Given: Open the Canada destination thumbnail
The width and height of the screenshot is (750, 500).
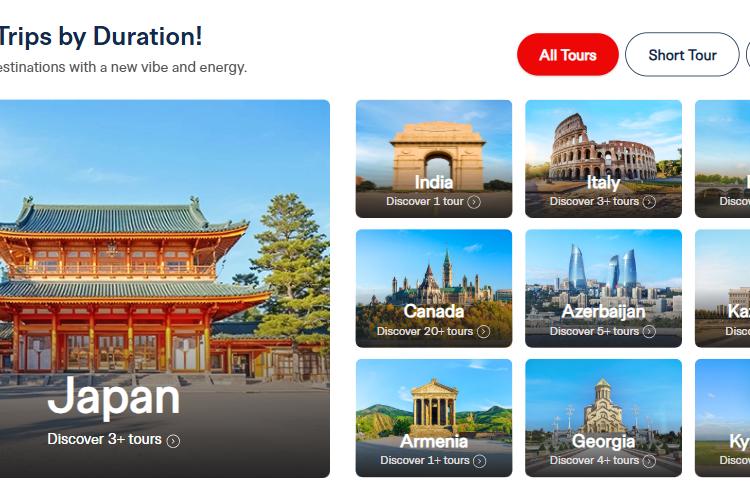Looking at the screenshot, I should tap(434, 289).
